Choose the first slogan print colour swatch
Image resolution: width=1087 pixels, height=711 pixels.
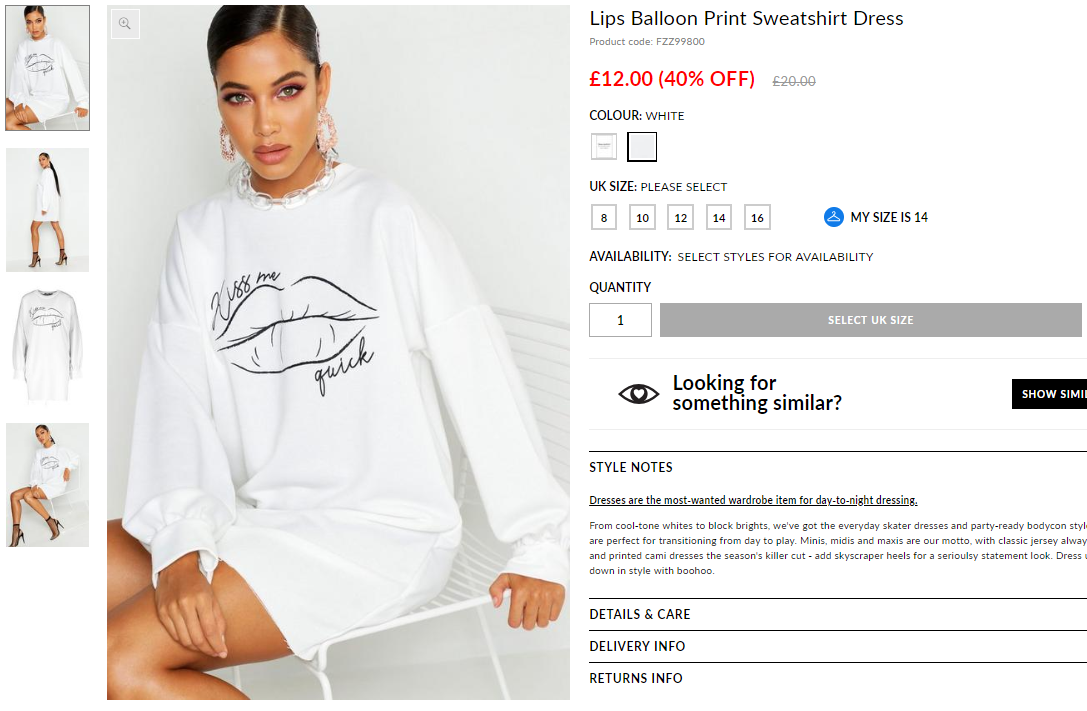(604, 147)
